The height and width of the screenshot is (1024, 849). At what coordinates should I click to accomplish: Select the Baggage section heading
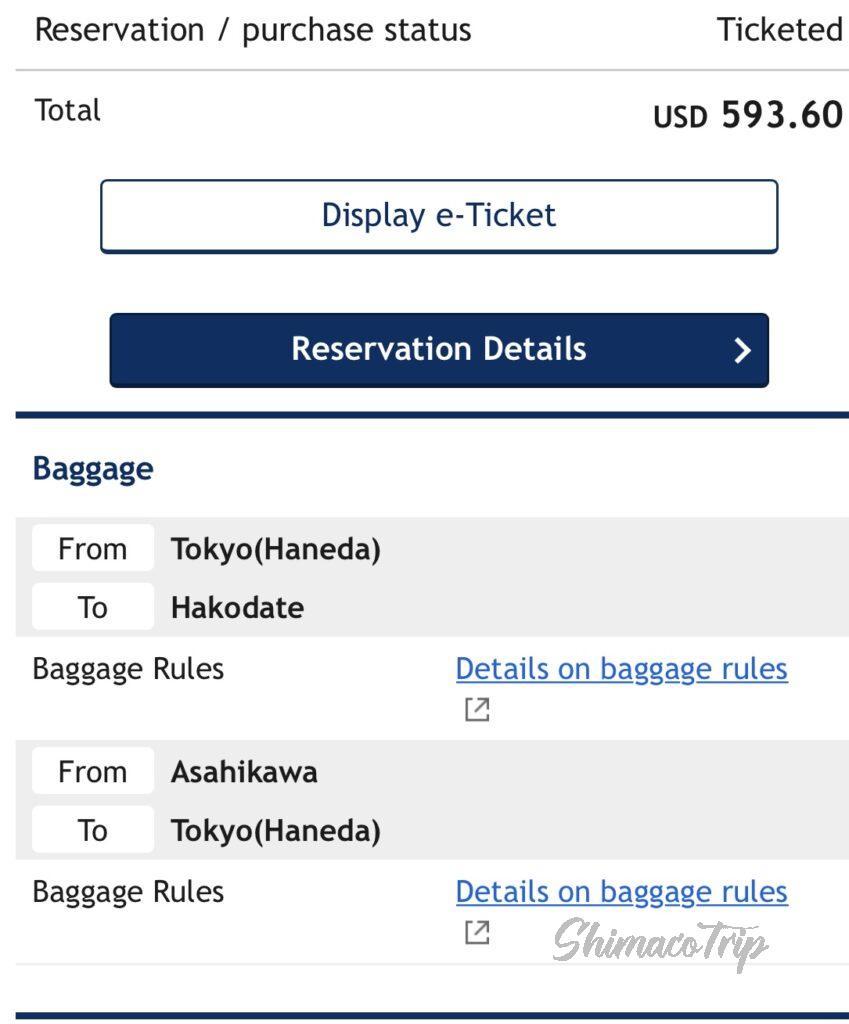click(x=93, y=469)
